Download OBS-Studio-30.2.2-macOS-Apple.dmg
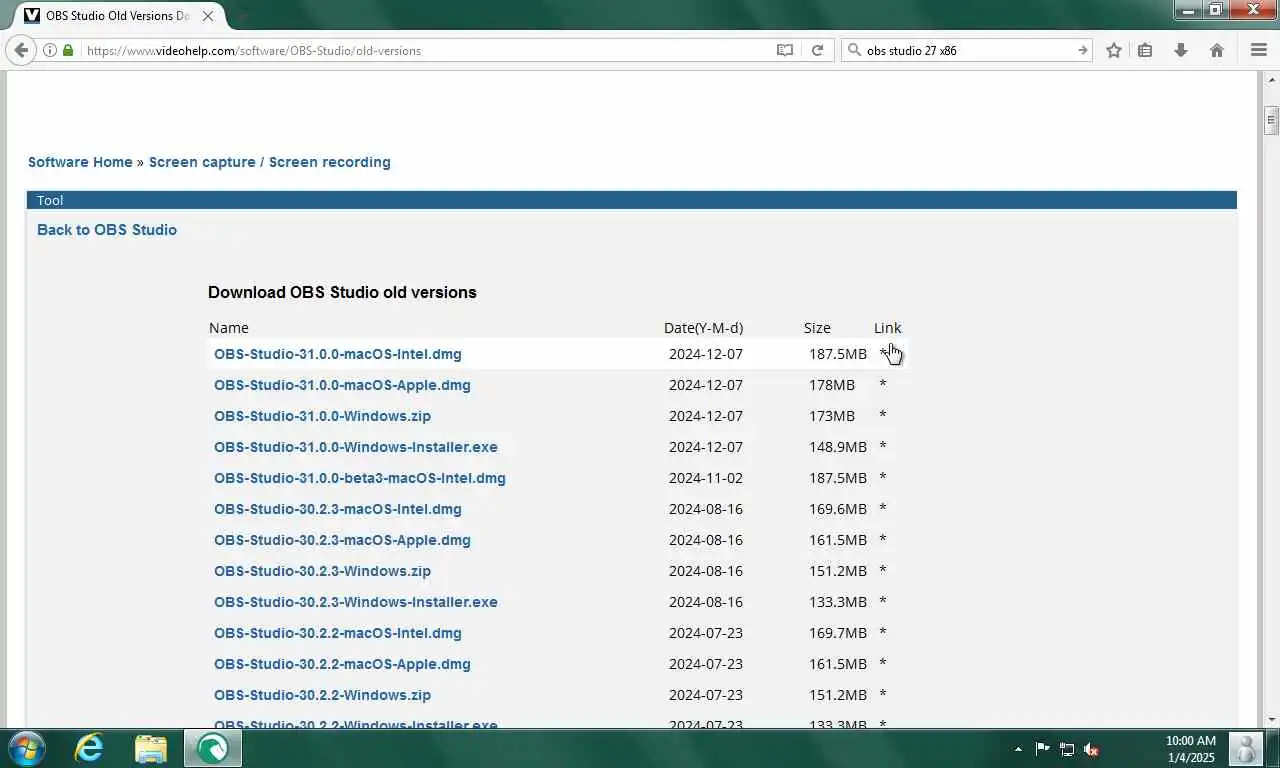This screenshot has width=1280, height=768. pyautogui.click(x=342, y=664)
